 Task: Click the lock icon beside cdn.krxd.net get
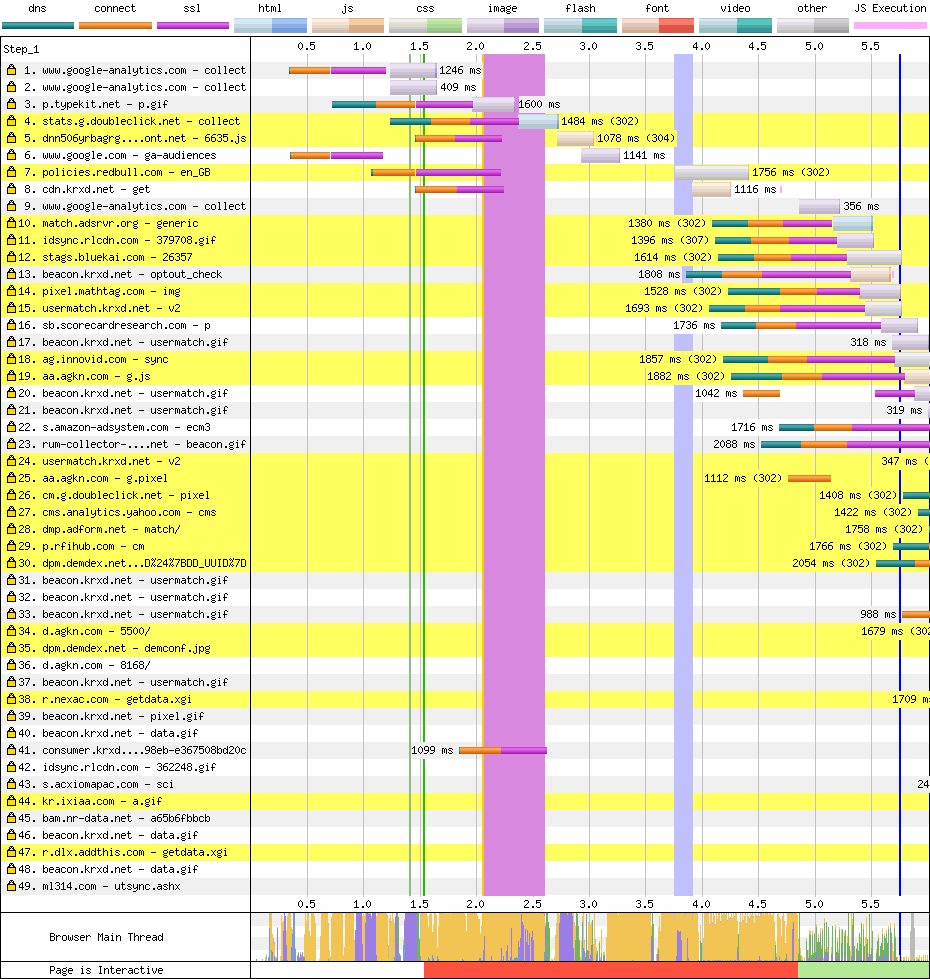point(11,189)
